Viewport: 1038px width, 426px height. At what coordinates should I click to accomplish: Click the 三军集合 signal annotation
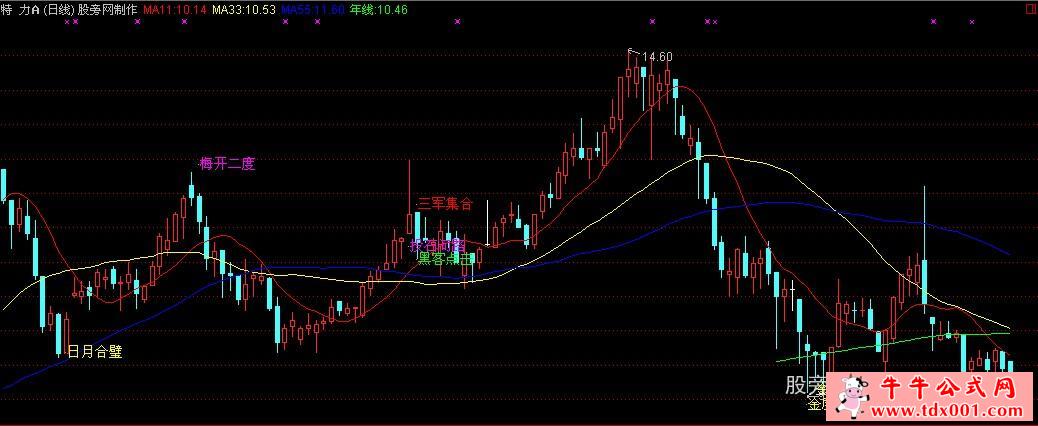pos(444,203)
